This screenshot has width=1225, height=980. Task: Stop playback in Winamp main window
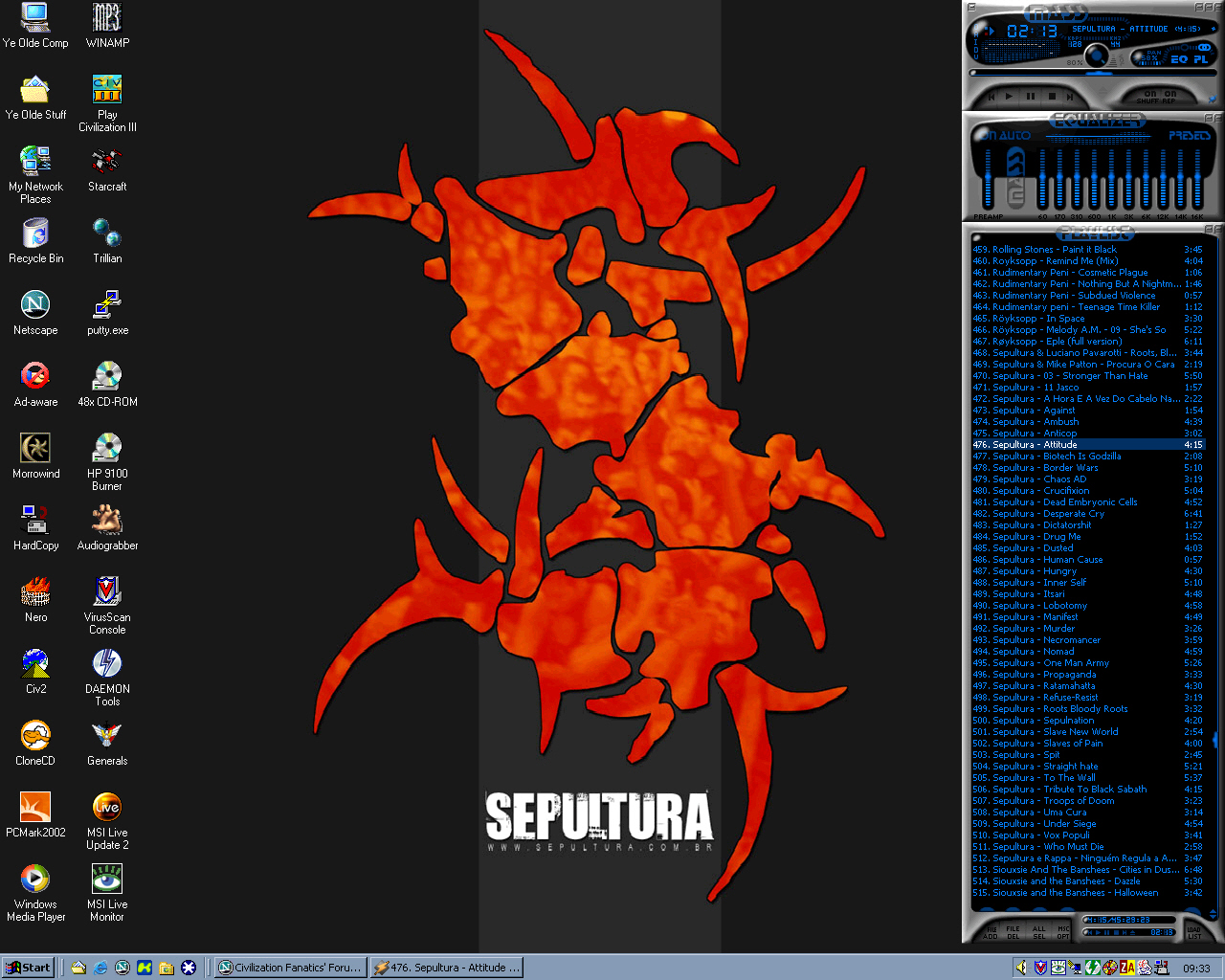coord(1052,97)
